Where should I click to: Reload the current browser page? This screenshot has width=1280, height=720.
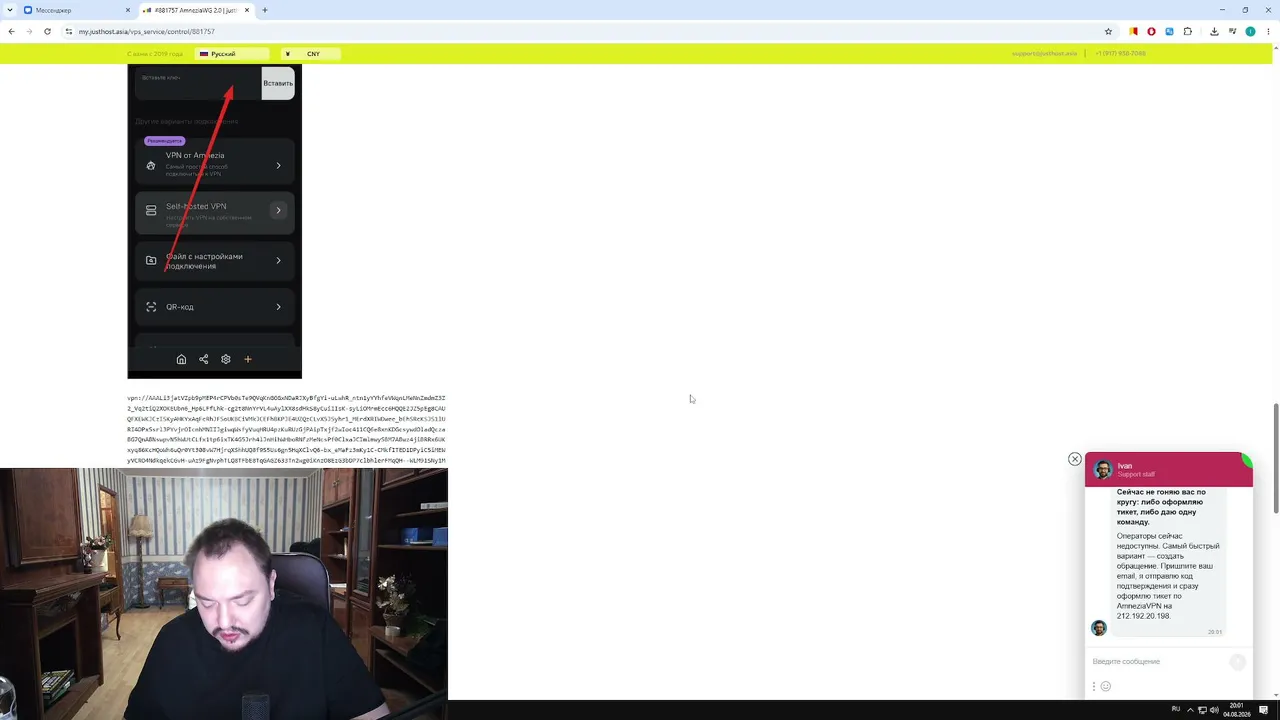click(x=47, y=31)
